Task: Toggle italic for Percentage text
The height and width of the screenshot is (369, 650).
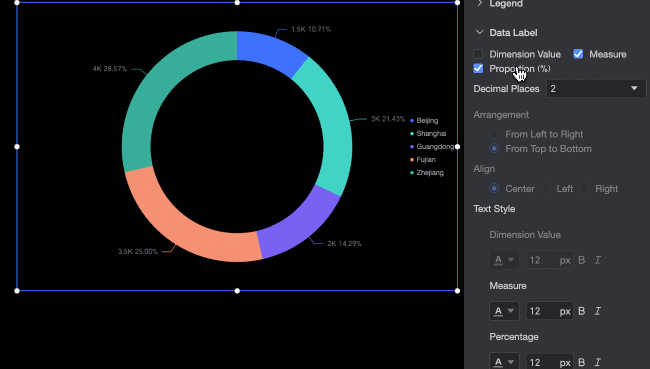Action: 598,362
